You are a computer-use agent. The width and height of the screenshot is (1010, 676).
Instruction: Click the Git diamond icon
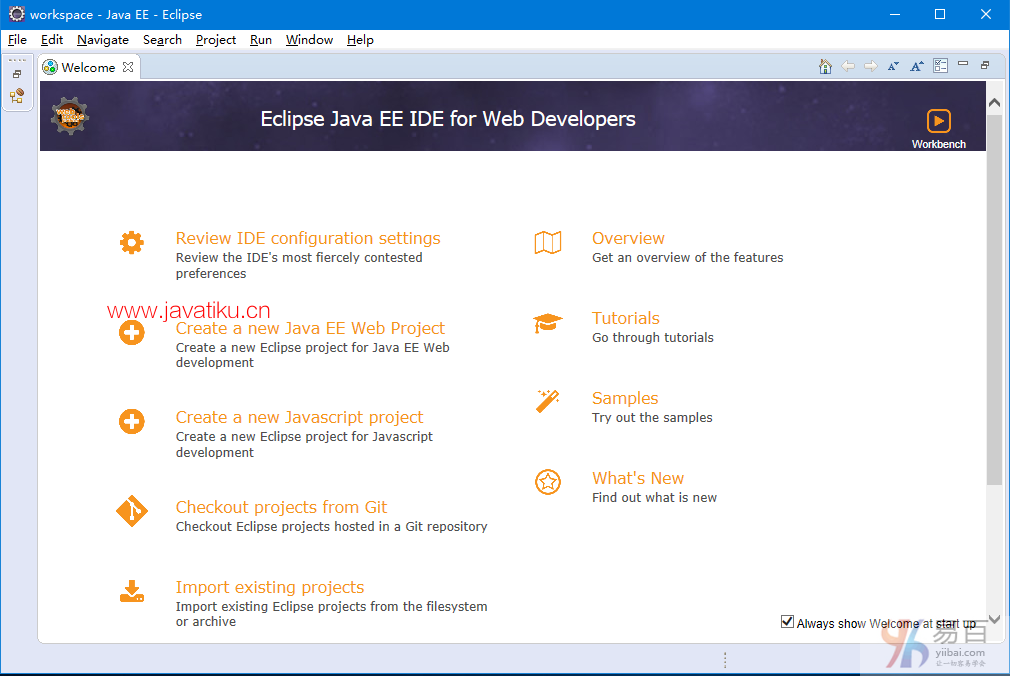131,511
